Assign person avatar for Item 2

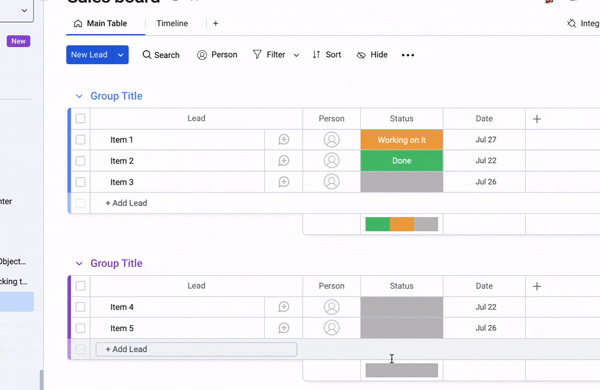[x=332, y=160]
